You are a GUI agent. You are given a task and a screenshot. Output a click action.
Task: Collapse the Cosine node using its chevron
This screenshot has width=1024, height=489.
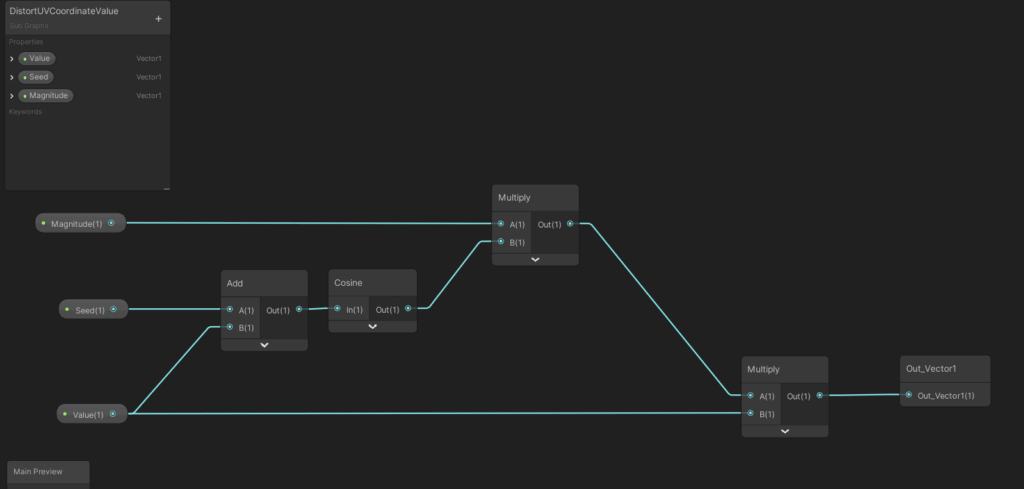[x=373, y=326]
